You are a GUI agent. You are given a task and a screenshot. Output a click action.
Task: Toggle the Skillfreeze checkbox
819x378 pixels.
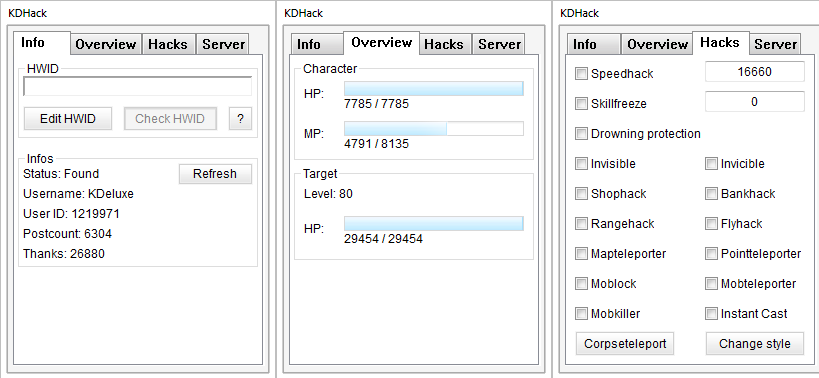pos(581,103)
